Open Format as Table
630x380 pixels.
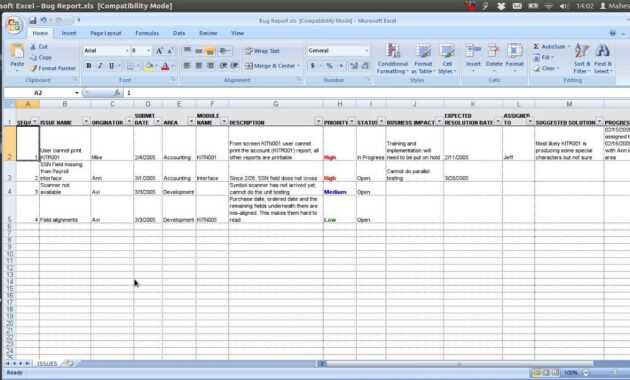423,59
